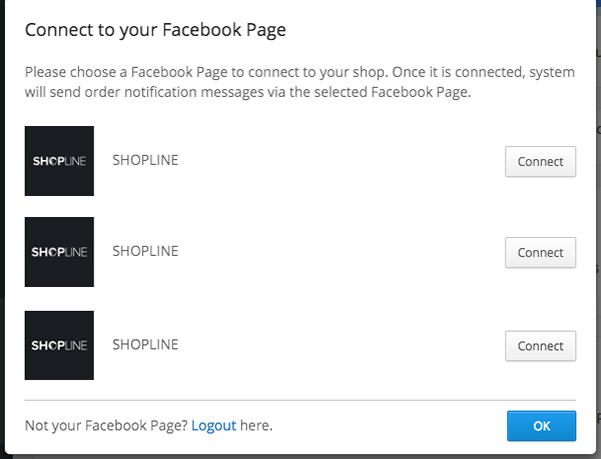Screen dimensions: 601x459
Task: Pick the third SHOPLINE page name label
Action: [145, 345]
